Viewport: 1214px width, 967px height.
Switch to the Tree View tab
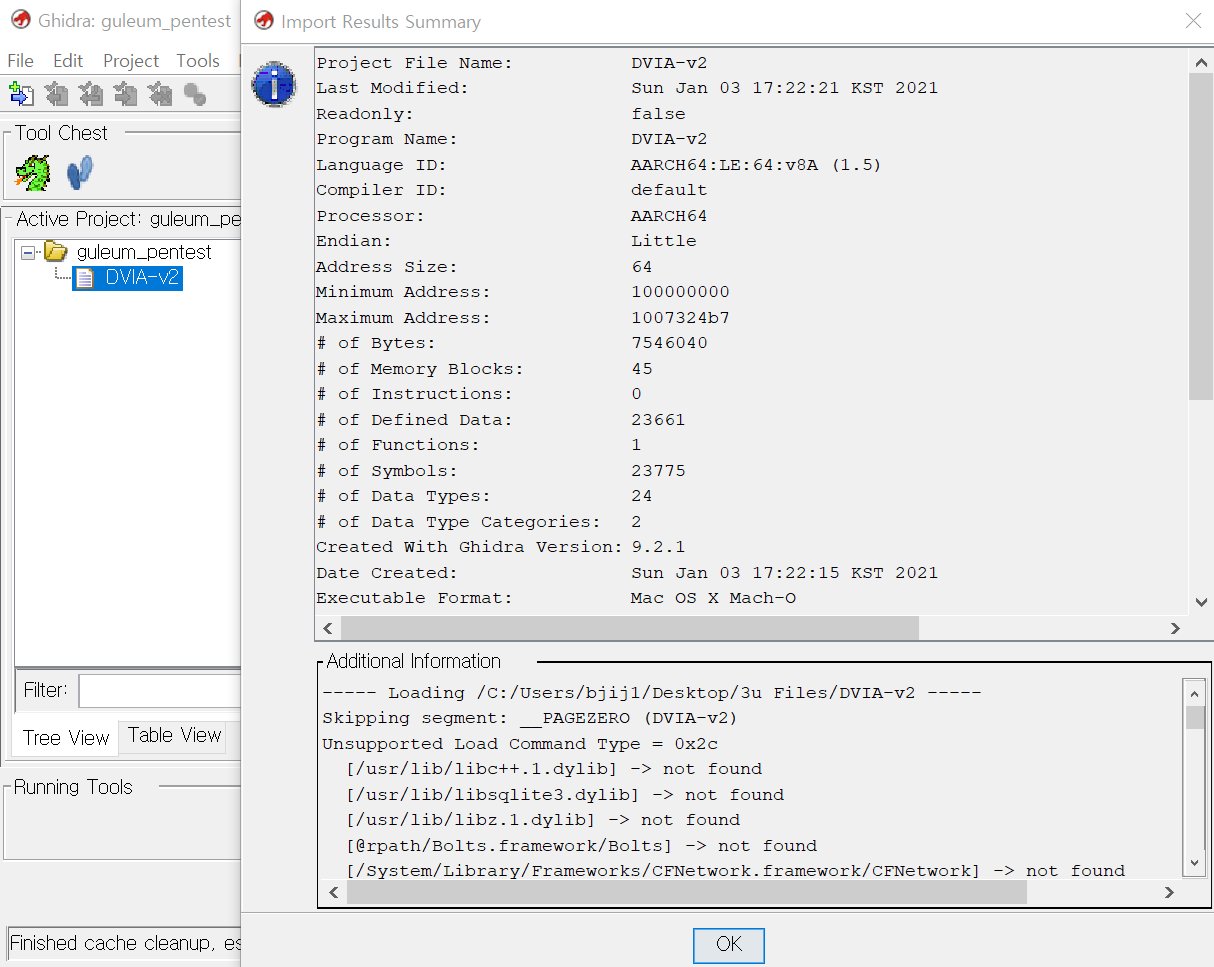tap(66, 738)
